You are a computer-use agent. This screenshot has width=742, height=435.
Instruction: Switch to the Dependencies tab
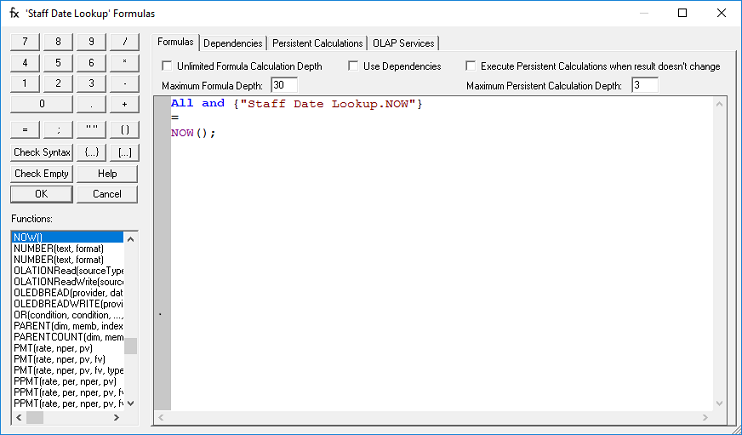[x=233, y=43]
